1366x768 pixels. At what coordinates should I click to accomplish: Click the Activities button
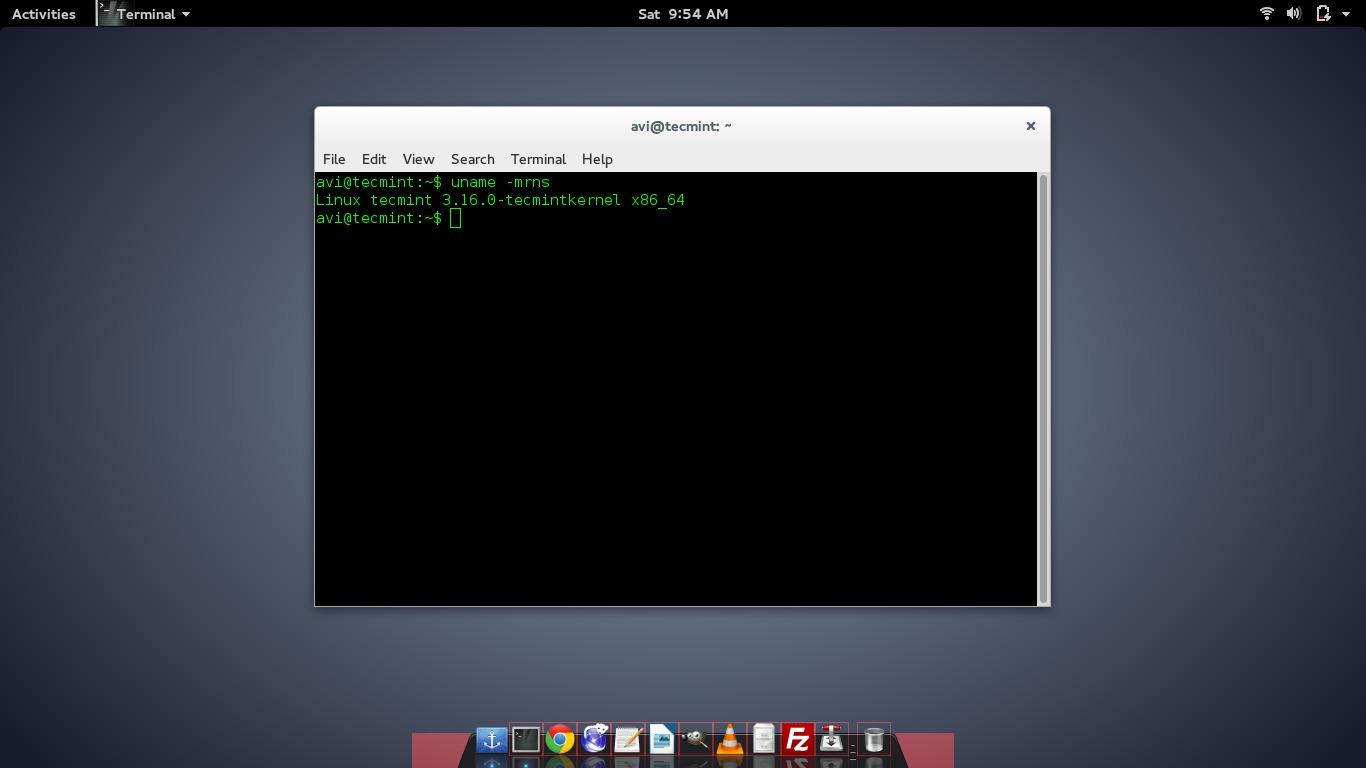point(44,14)
